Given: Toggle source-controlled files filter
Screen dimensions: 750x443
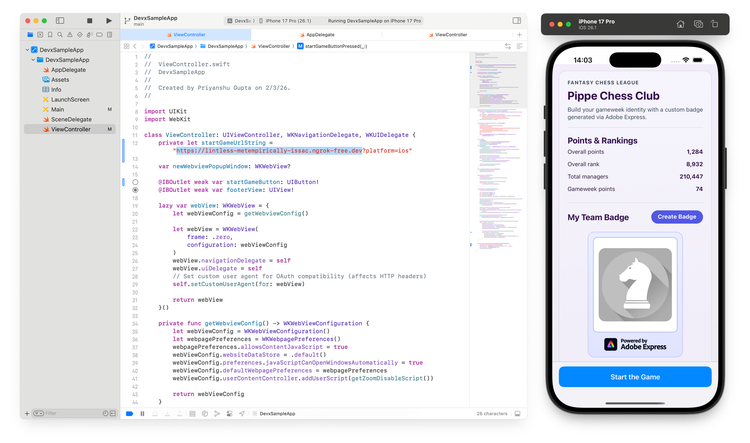Looking at the screenshot, I should coord(113,413).
